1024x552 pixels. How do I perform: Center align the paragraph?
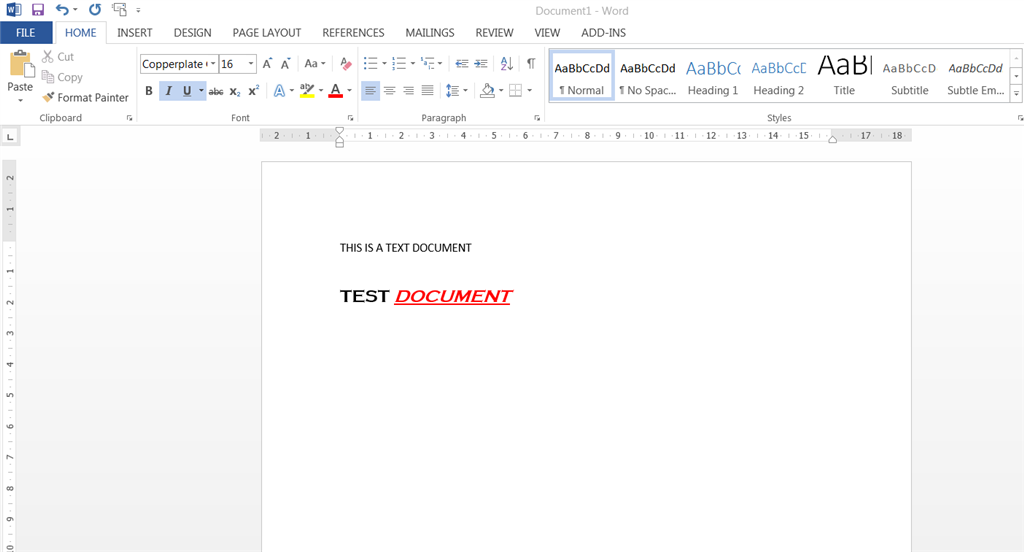click(x=389, y=91)
